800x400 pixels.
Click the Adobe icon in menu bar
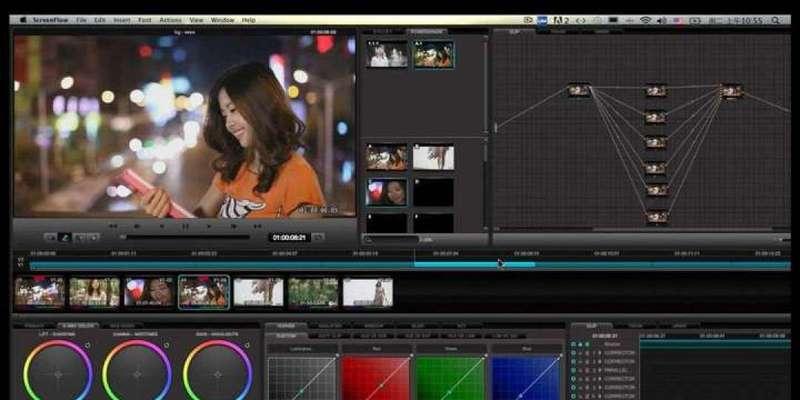point(561,20)
